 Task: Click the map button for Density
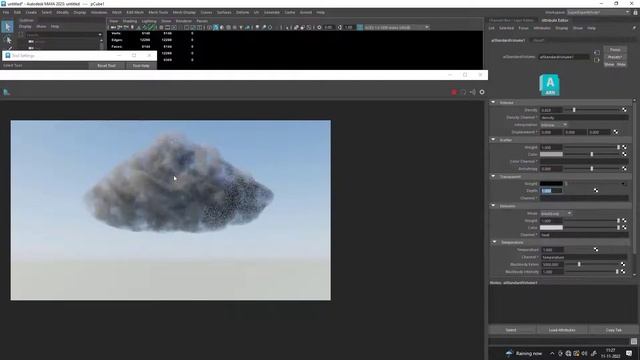624,110
